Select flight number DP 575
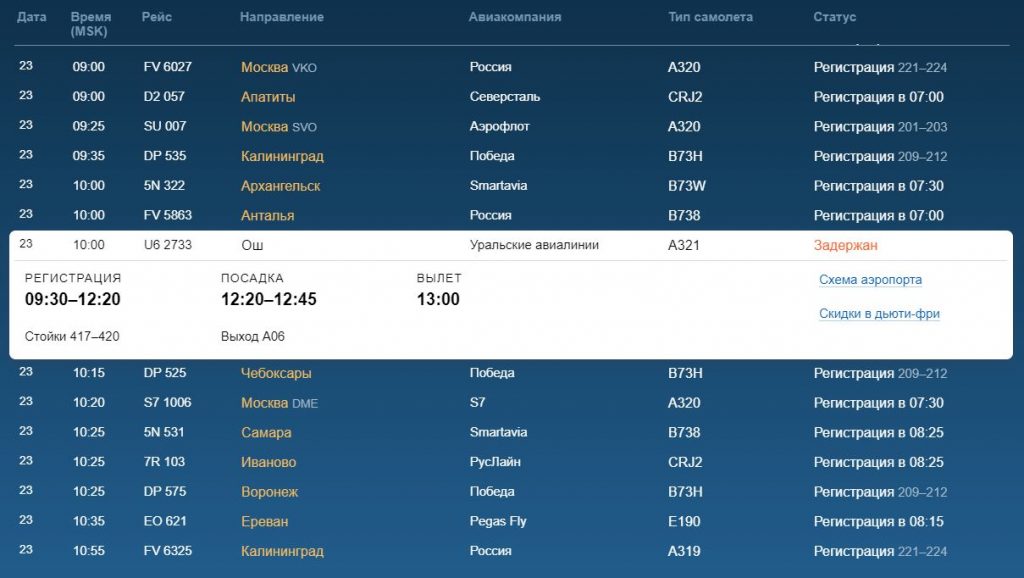Screen dimensions: 1024x578 point(165,491)
